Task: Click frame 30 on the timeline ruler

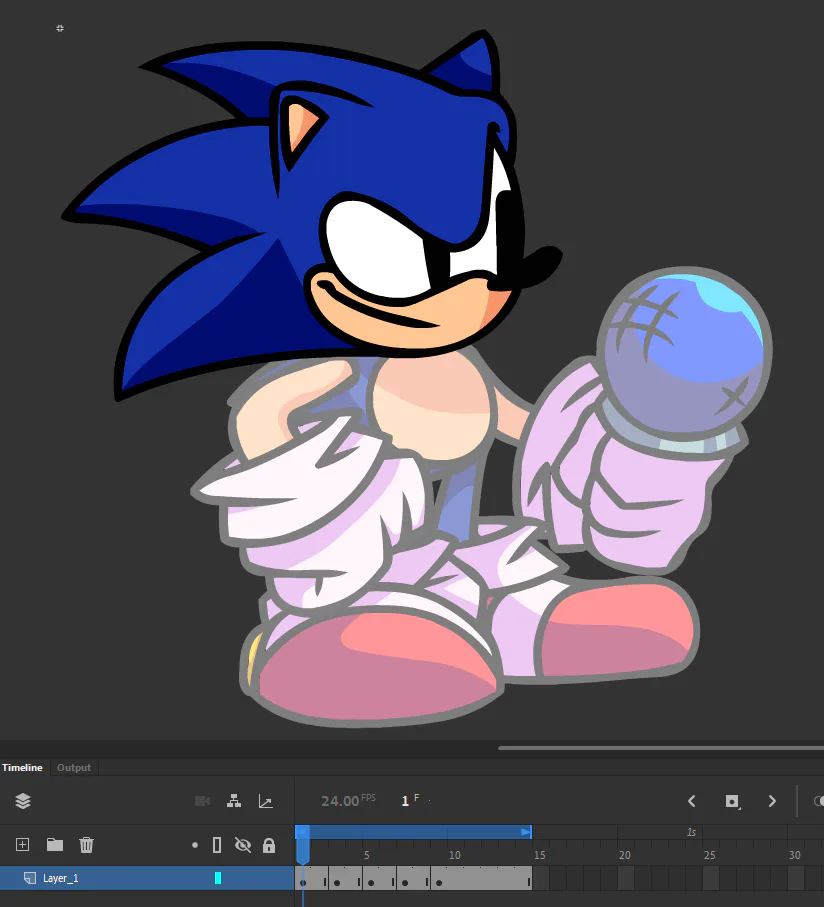Action: click(795, 855)
